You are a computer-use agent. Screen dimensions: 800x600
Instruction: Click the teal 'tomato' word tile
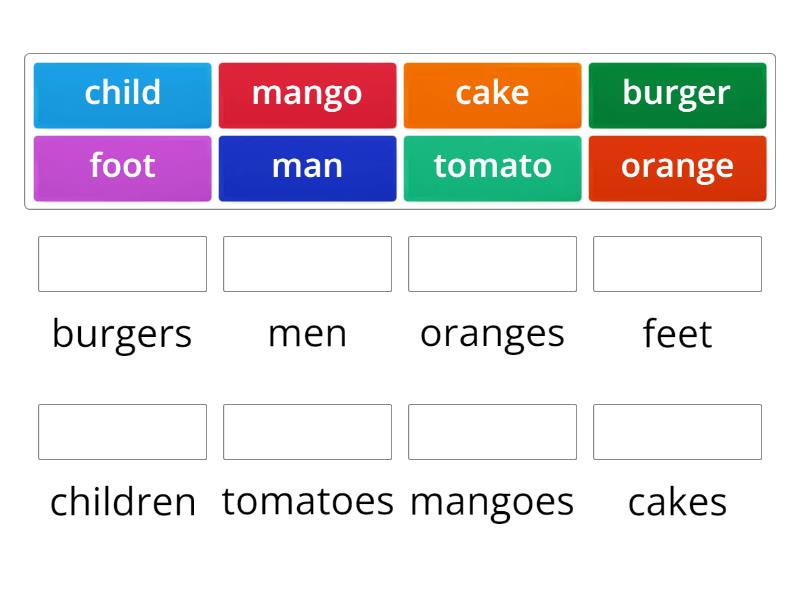pos(492,167)
